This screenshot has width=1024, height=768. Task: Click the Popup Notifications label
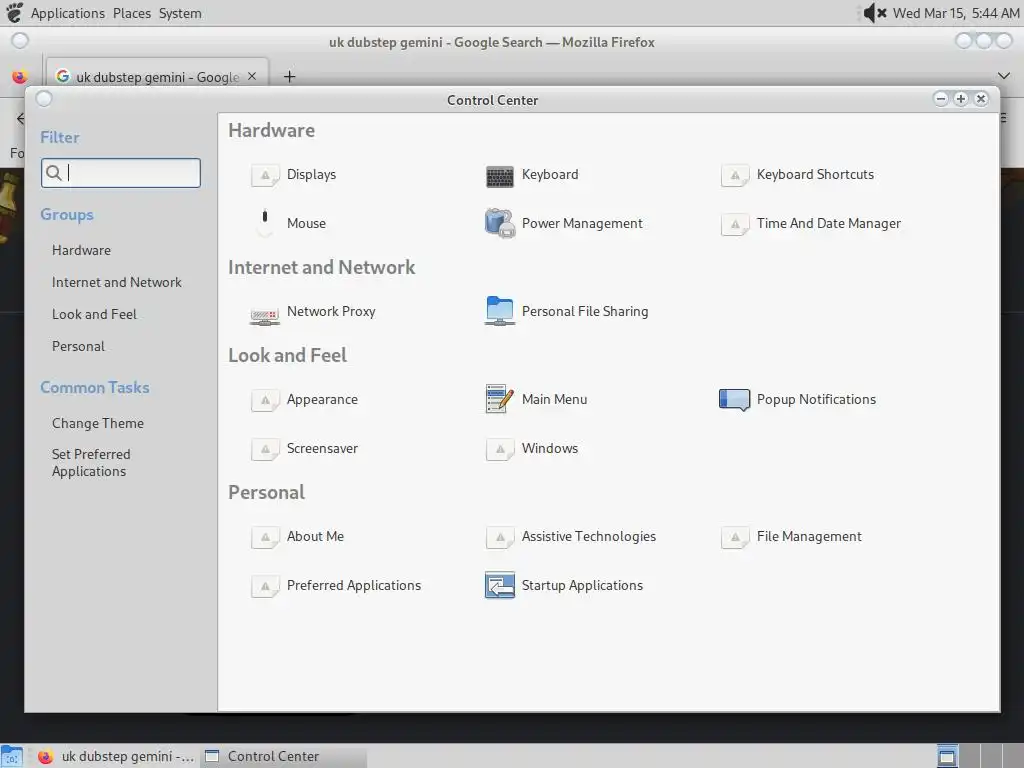(816, 399)
